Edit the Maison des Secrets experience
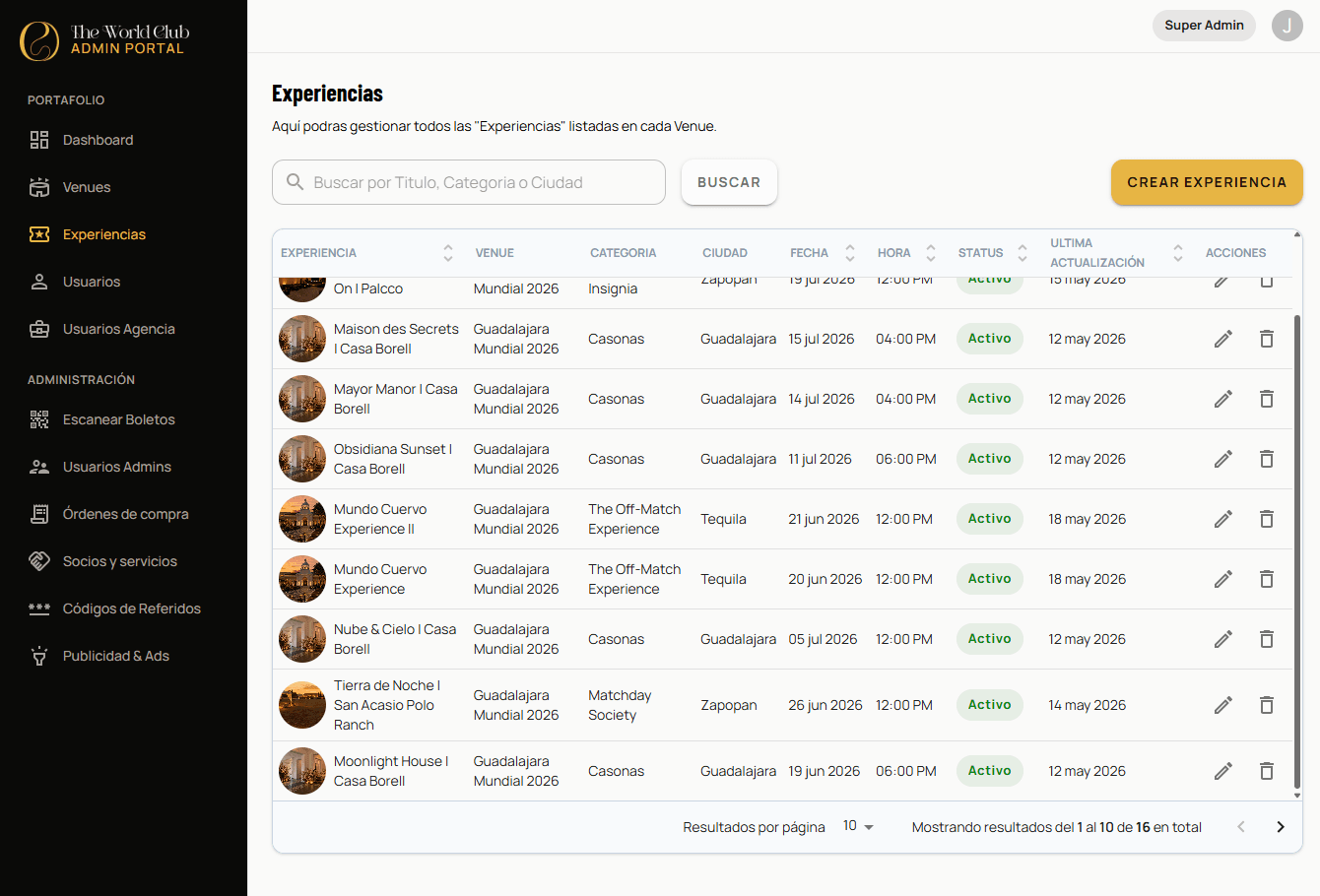The height and width of the screenshot is (896, 1320). click(x=1223, y=339)
